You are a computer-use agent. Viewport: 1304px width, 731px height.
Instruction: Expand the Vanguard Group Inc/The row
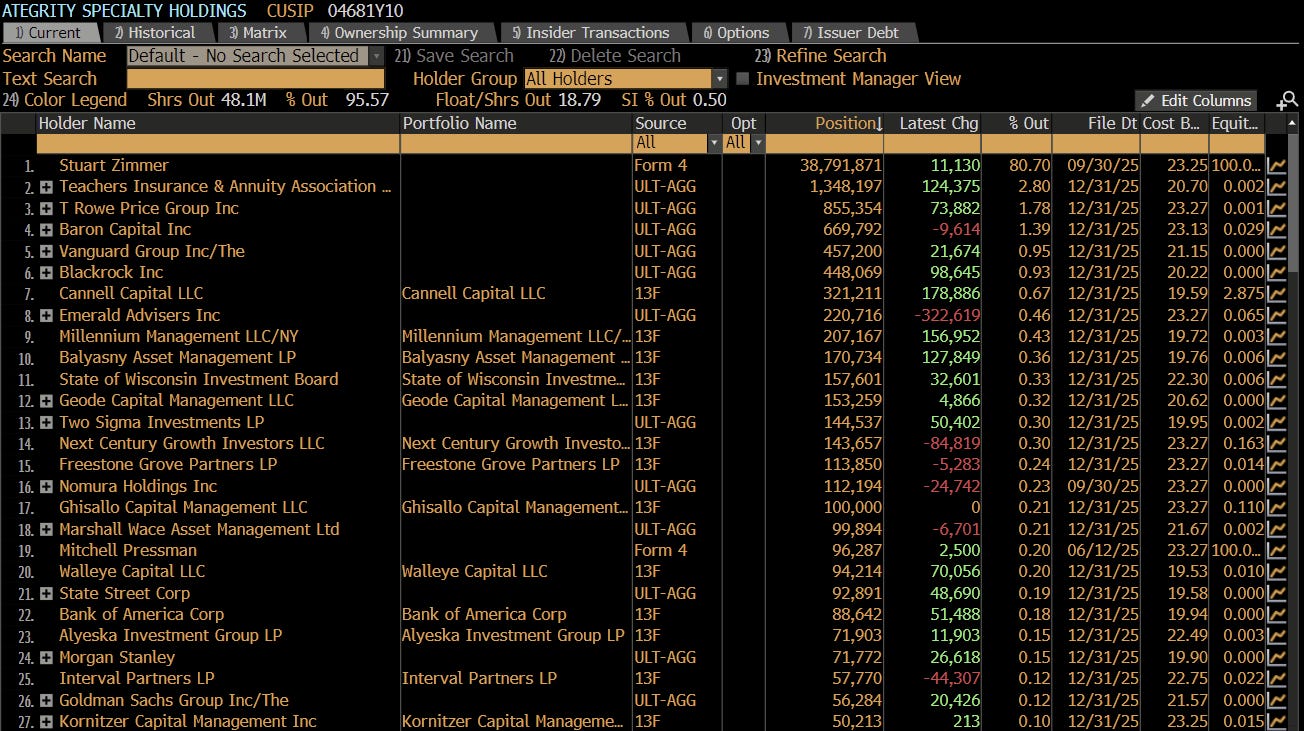point(46,252)
